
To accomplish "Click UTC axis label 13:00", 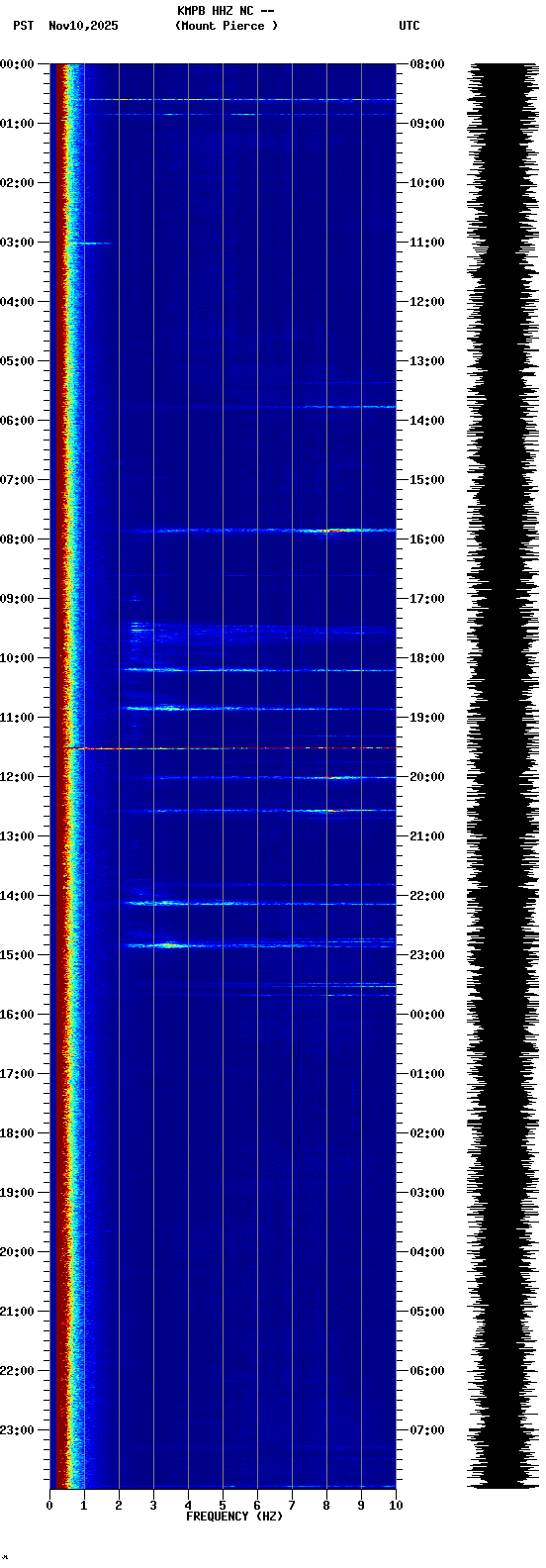I will pos(427,361).
